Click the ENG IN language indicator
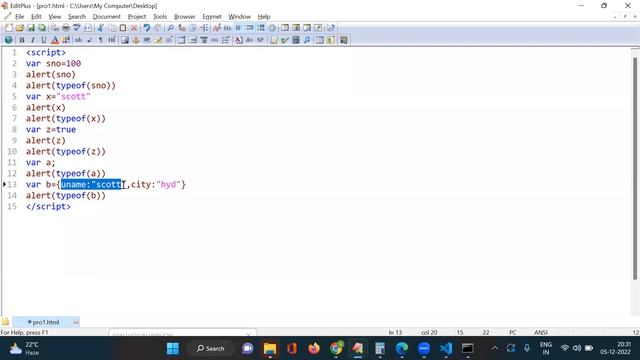Viewport: 640px width, 360px height. pos(546,348)
